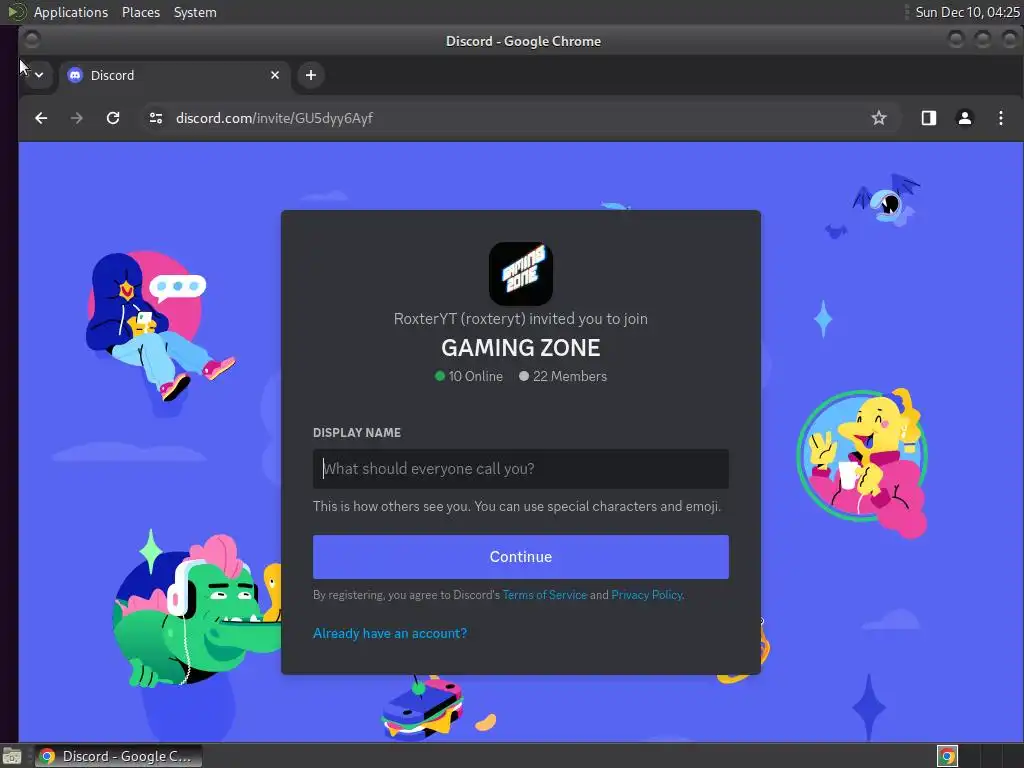Screen dimensions: 1024x768
Task: Reload the Discord invite page
Action: [x=113, y=118]
